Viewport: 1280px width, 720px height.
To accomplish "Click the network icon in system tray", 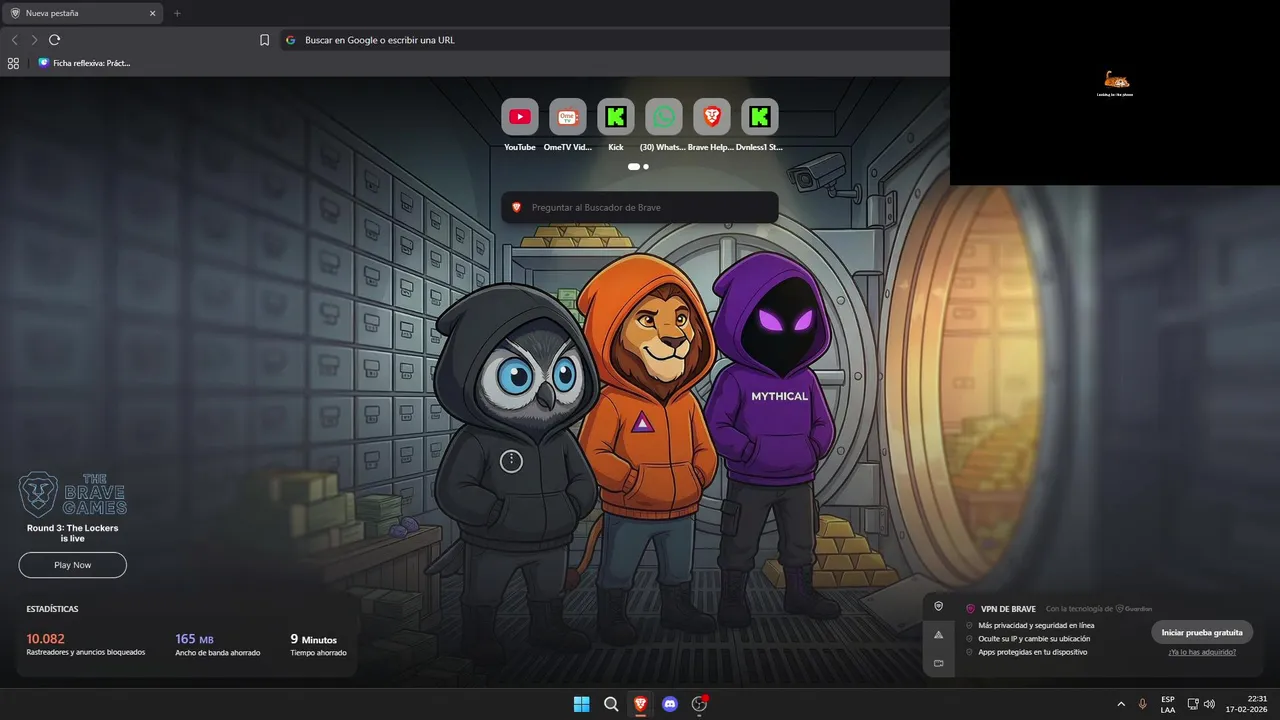I will [1193, 704].
